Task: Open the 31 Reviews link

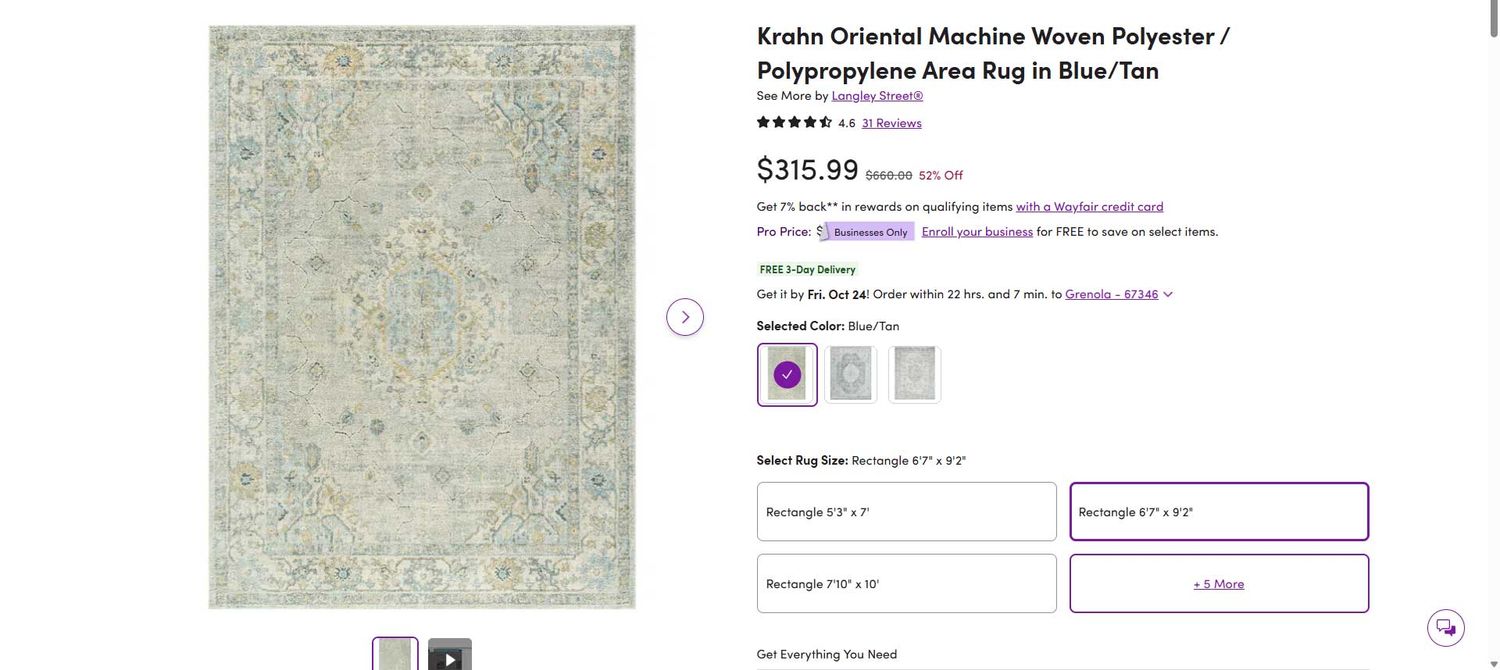Action: [892, 123]
